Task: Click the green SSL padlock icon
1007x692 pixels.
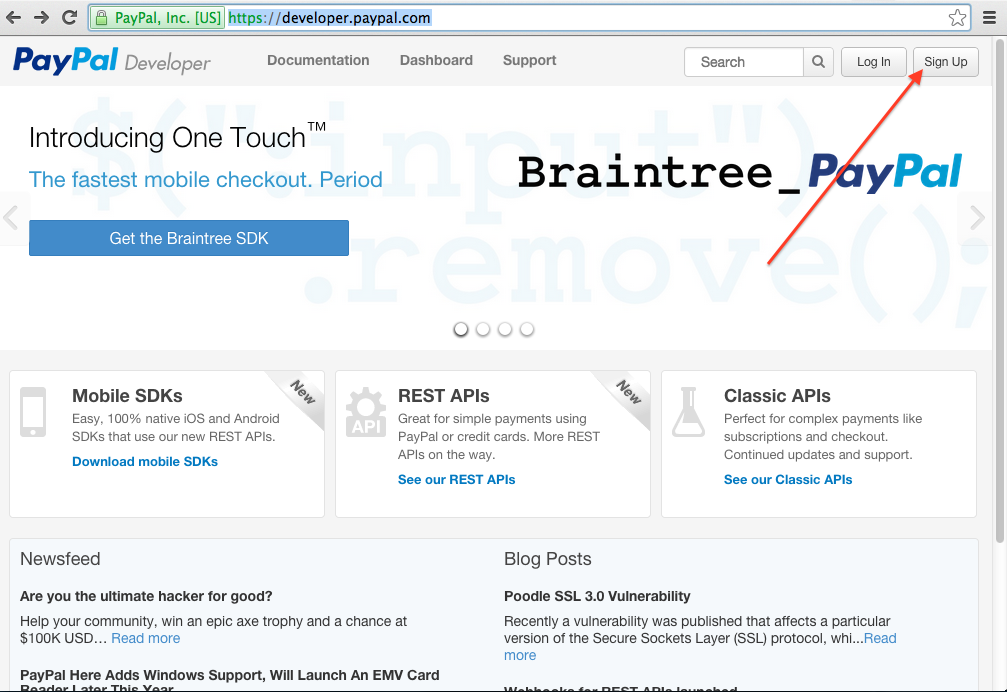Action: click(101, 18)
